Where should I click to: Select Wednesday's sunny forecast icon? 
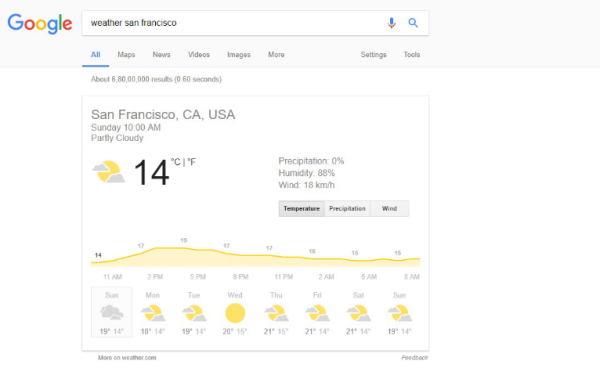(235, 313)
